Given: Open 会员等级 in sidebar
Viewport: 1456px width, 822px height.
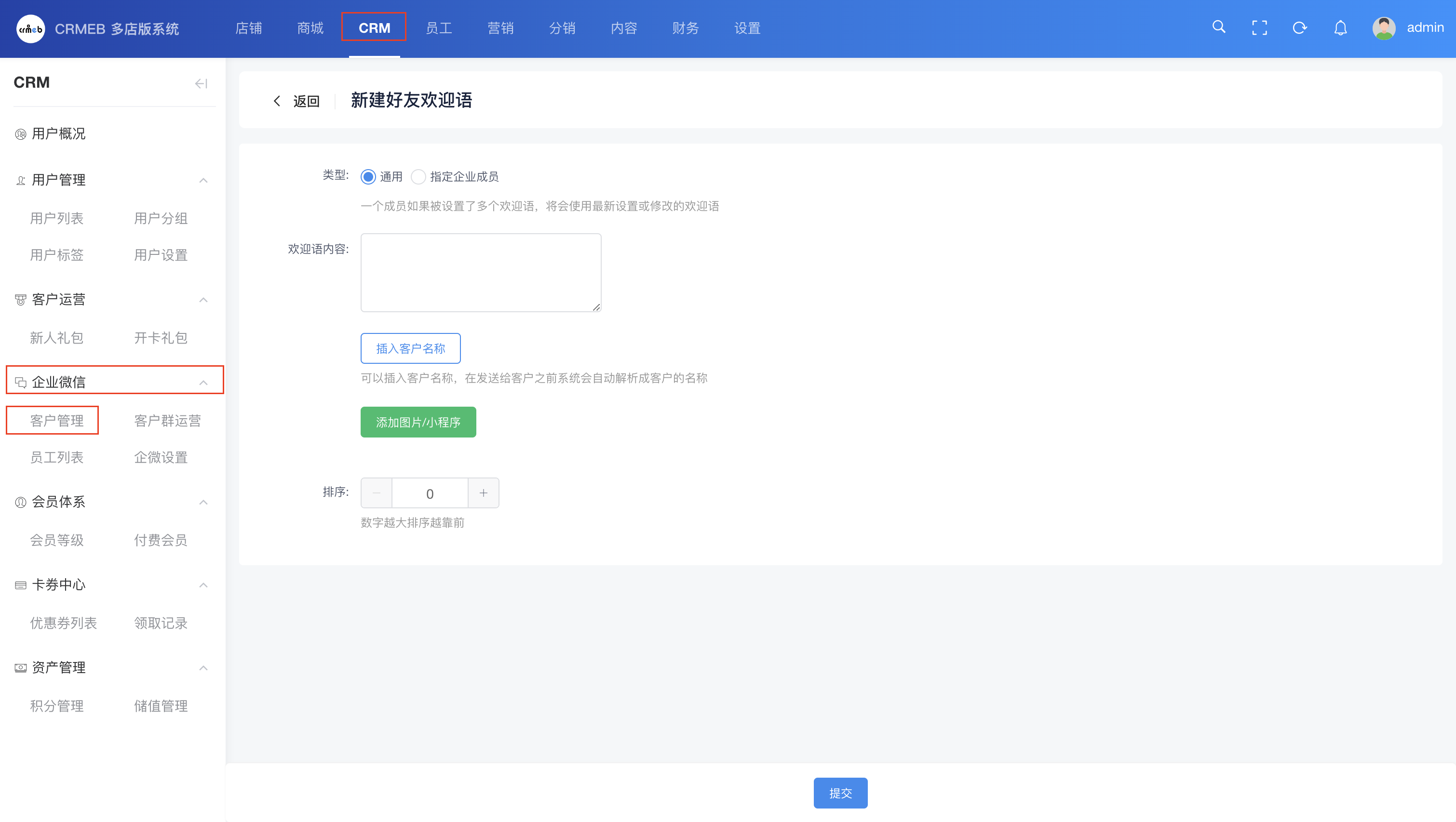Looking at the screenshot, I should click(x=56, y=541).
